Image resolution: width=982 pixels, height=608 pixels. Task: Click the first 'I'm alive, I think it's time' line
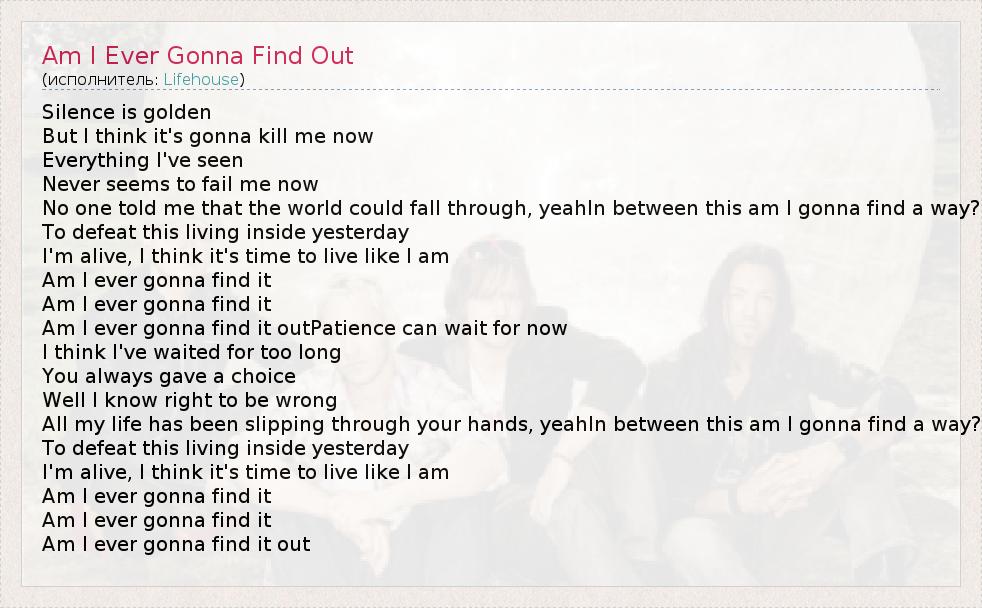tap(245, 256)
